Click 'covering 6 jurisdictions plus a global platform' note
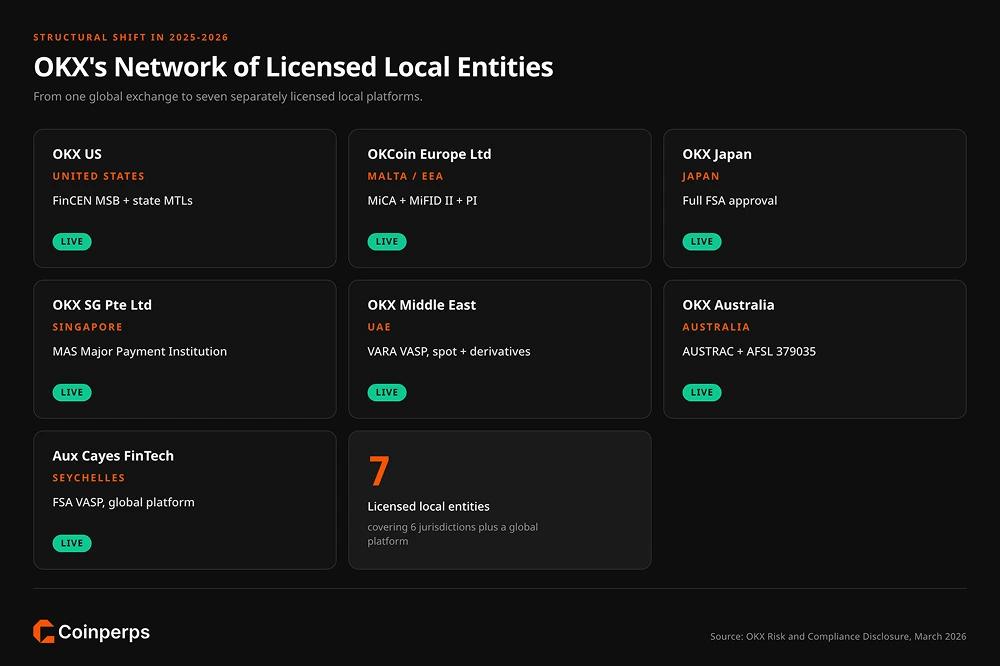This screenshot has height=666, width=1000. [453, 534]
